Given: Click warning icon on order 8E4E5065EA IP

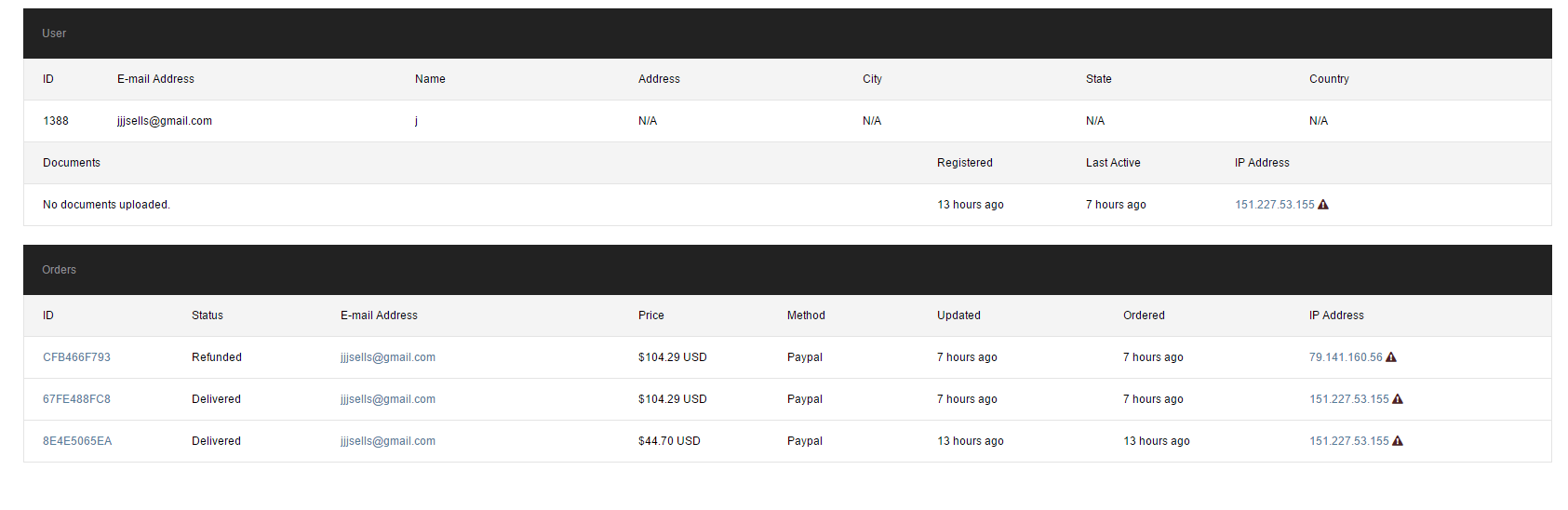Looking at the screenshot, I should tap(1398, 441).
